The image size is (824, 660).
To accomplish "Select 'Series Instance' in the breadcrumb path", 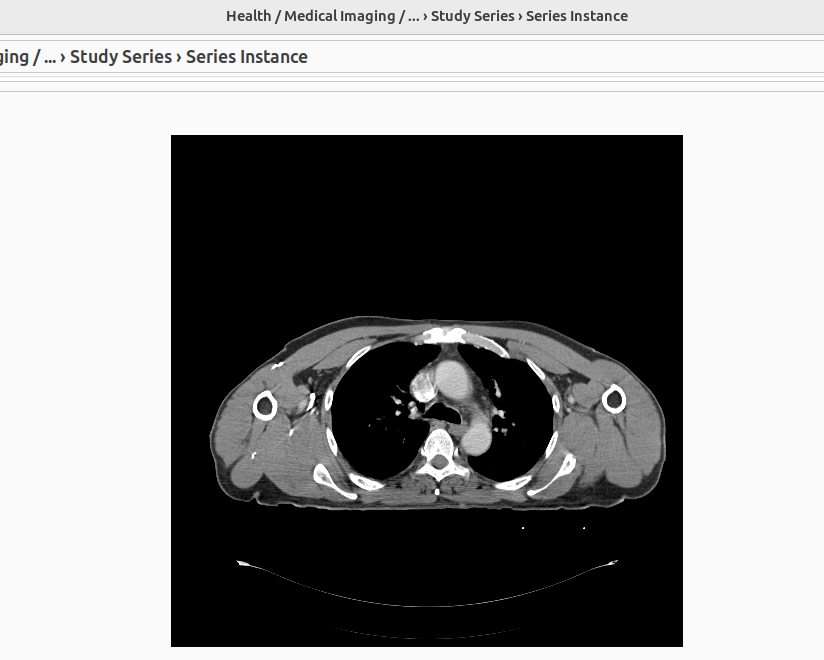I will (246, 57).
